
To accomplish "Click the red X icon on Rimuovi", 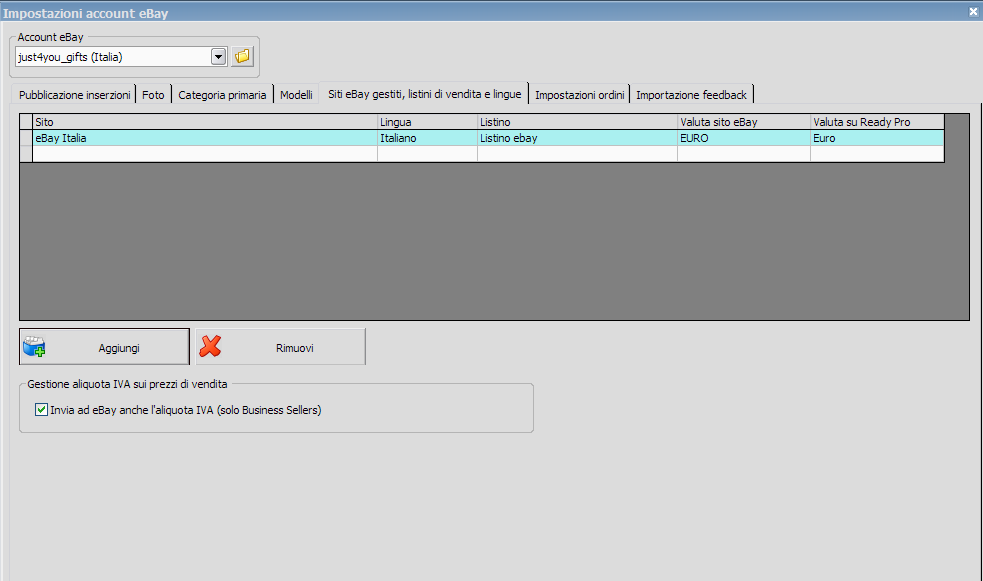I will click(x=210, y=346).
